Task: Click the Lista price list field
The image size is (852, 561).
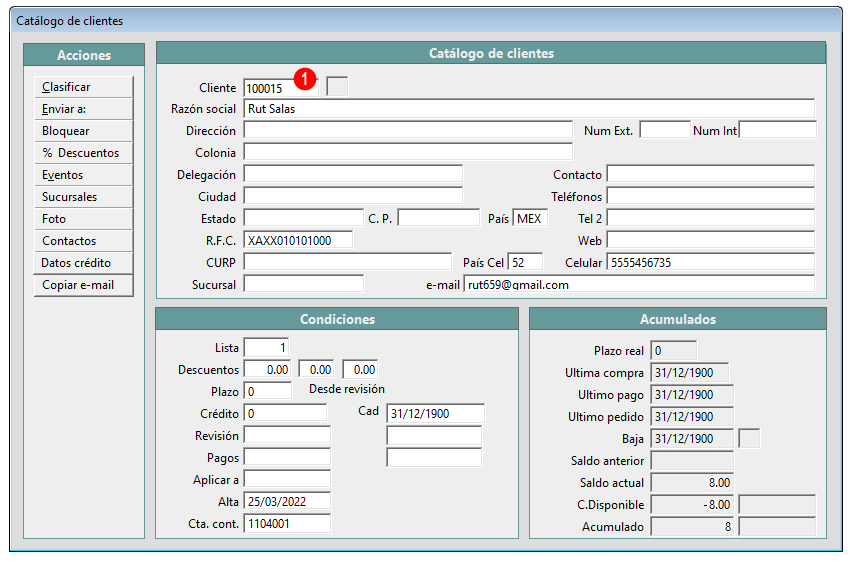Action: click(267, 348)
